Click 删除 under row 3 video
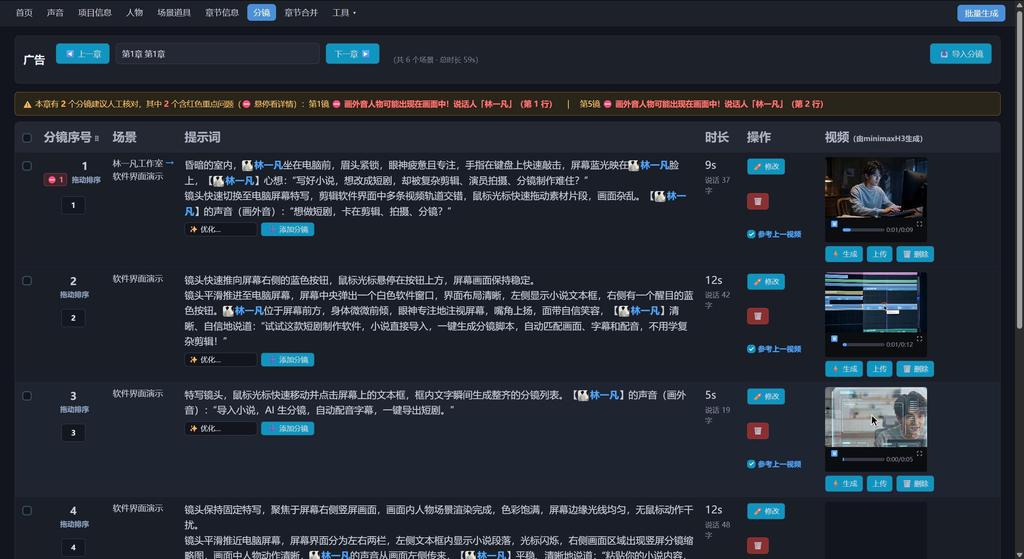 click(x=915, y=484)
